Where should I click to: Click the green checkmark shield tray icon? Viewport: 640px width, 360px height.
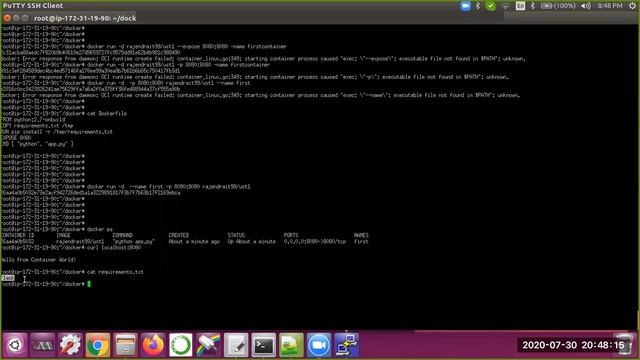(491, 6)
